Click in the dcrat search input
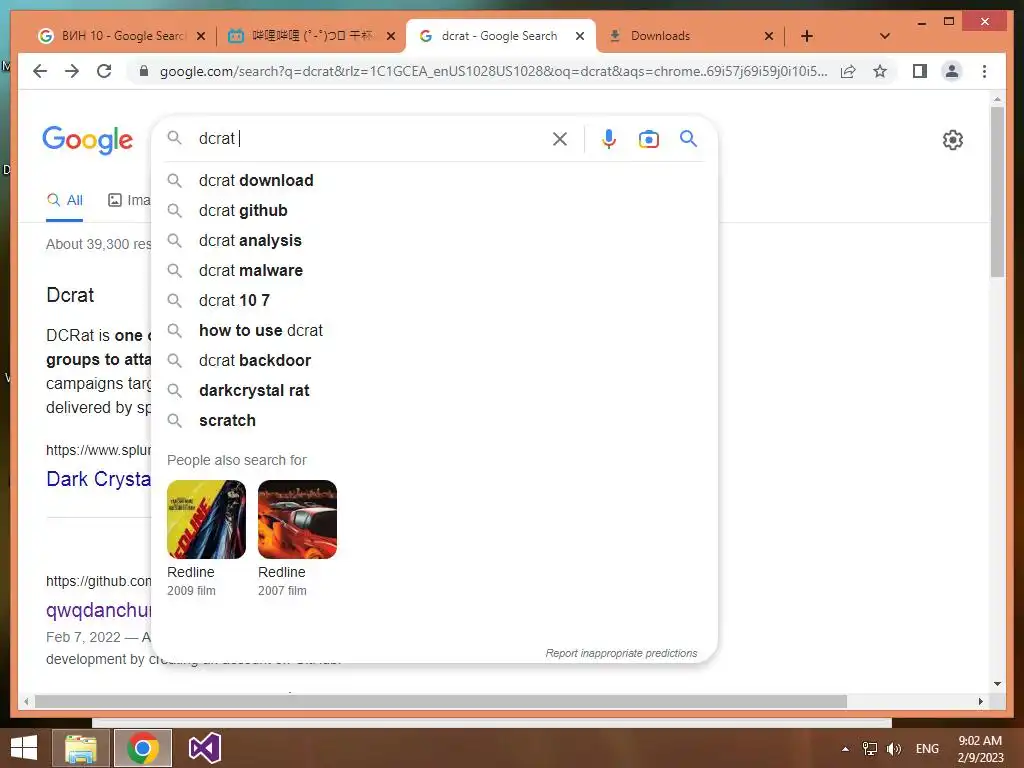 tap(372, 138)
